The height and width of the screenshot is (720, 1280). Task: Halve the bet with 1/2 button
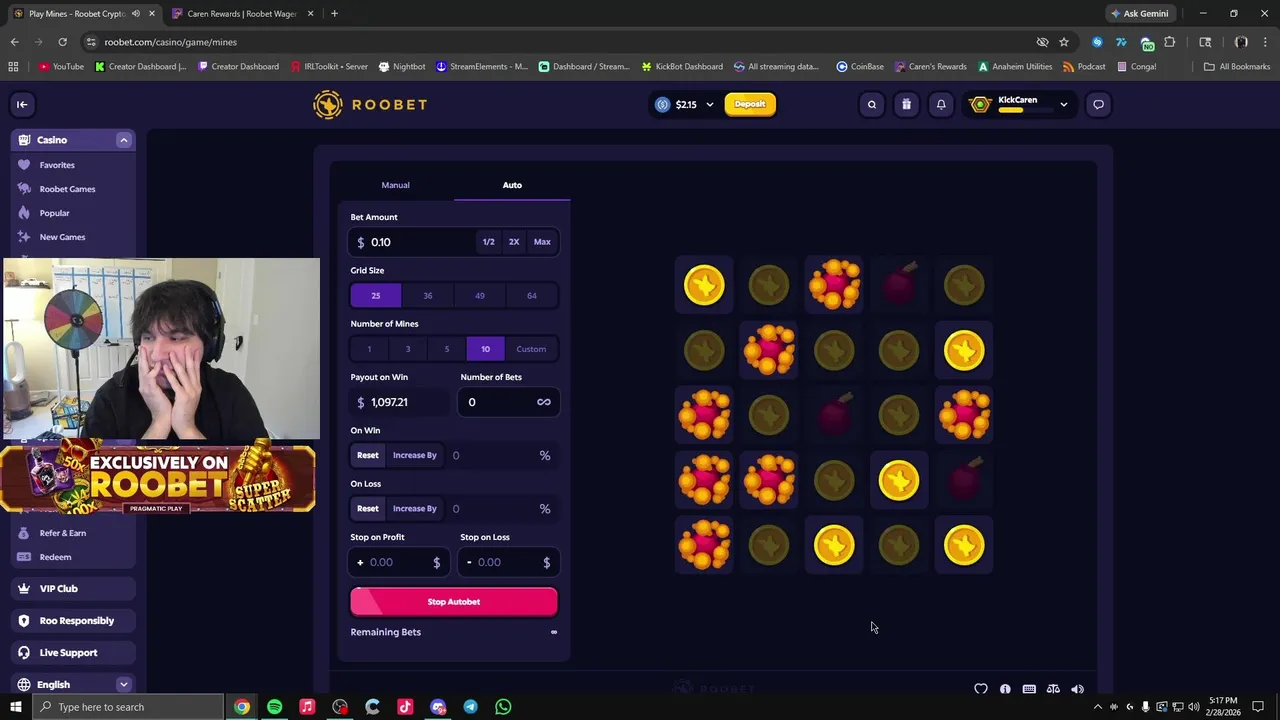[x=488, y=242]
